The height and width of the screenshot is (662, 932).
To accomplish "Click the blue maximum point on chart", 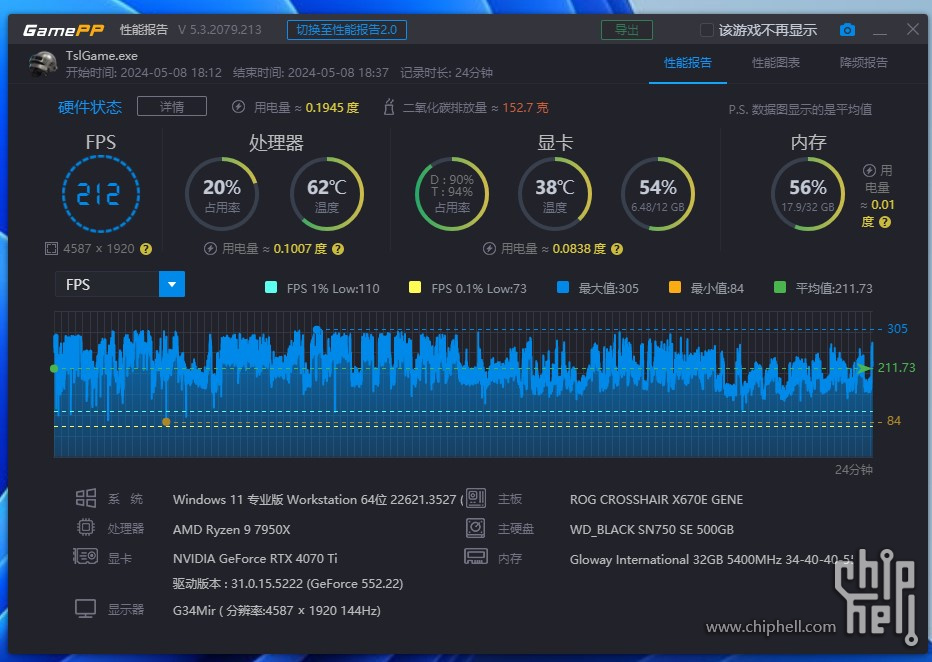I will 317,329.
